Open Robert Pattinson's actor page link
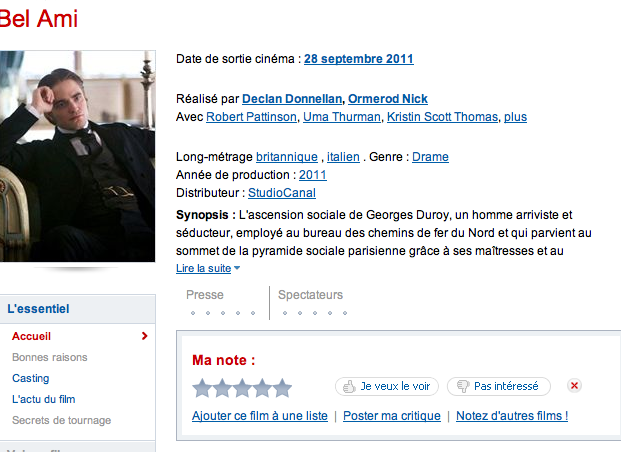This screenshot has height=452, width=621. click(x=252, y=117)
